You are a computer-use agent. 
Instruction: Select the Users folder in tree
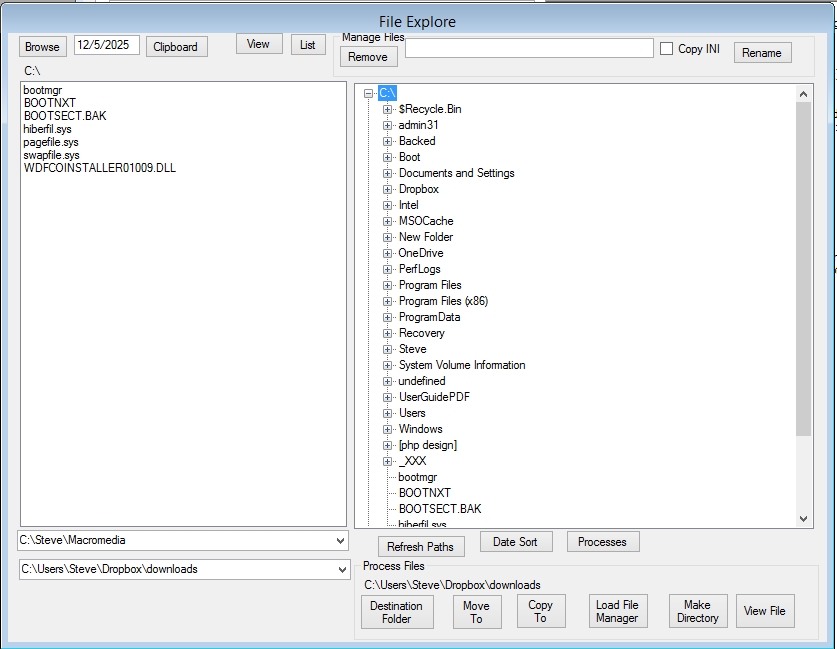[412, 413]
